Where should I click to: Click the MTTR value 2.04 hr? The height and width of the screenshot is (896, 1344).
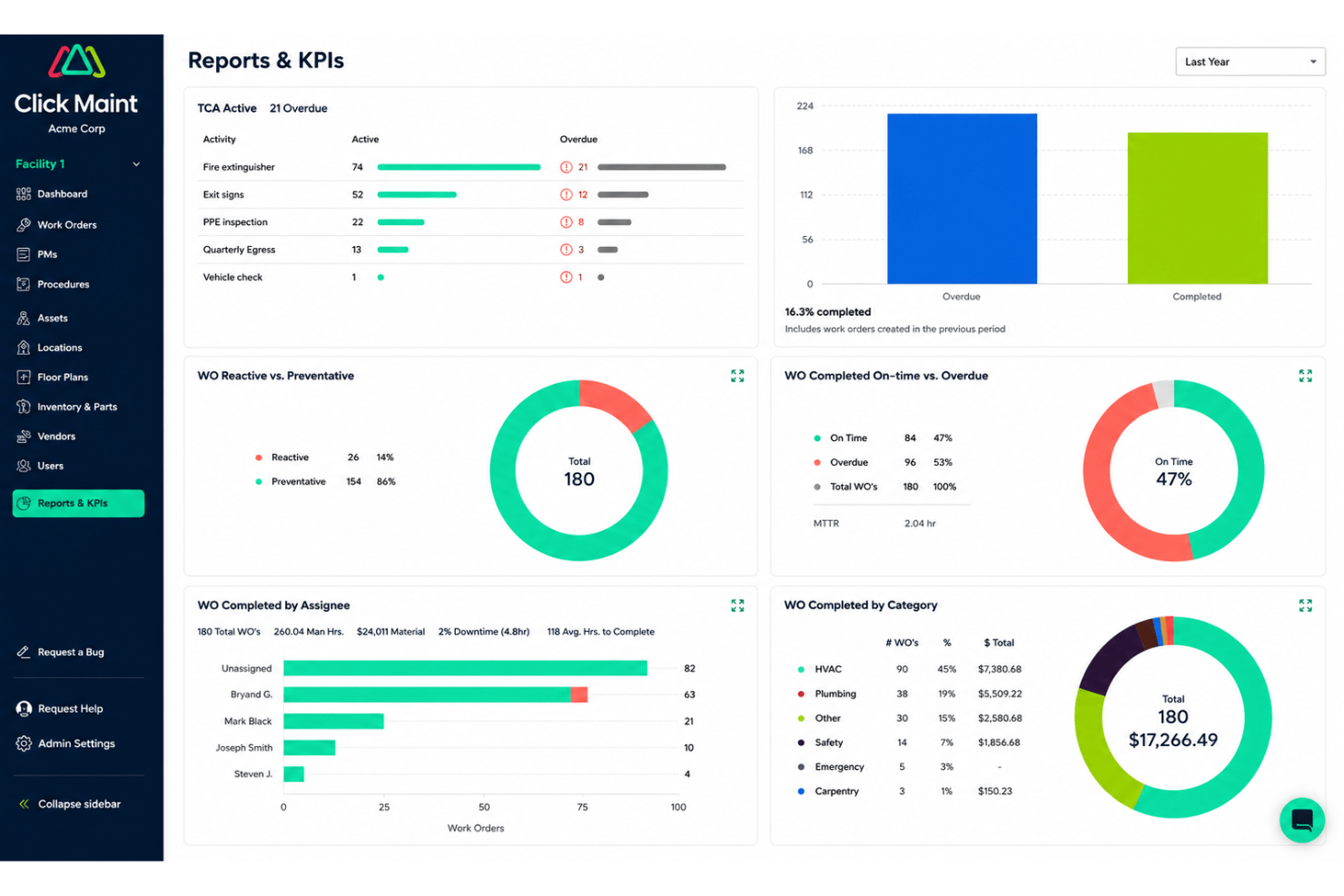(920, 524)
